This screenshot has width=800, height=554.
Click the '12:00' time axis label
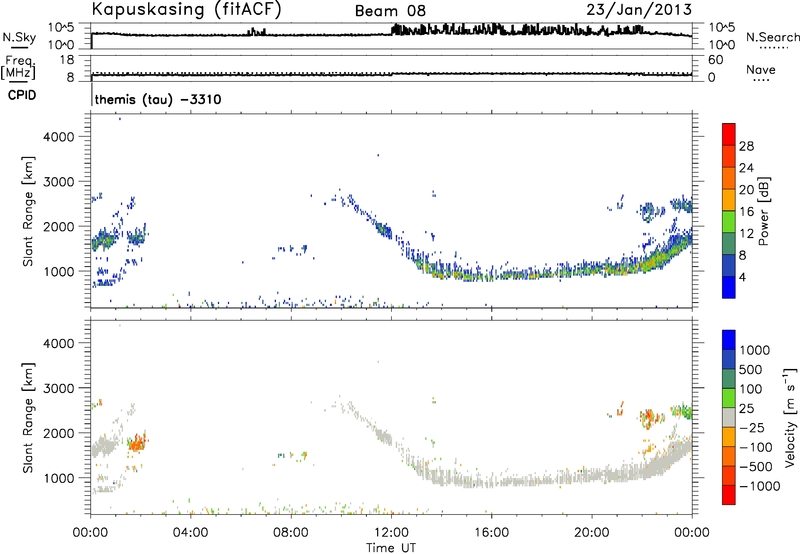click(391, 533)
